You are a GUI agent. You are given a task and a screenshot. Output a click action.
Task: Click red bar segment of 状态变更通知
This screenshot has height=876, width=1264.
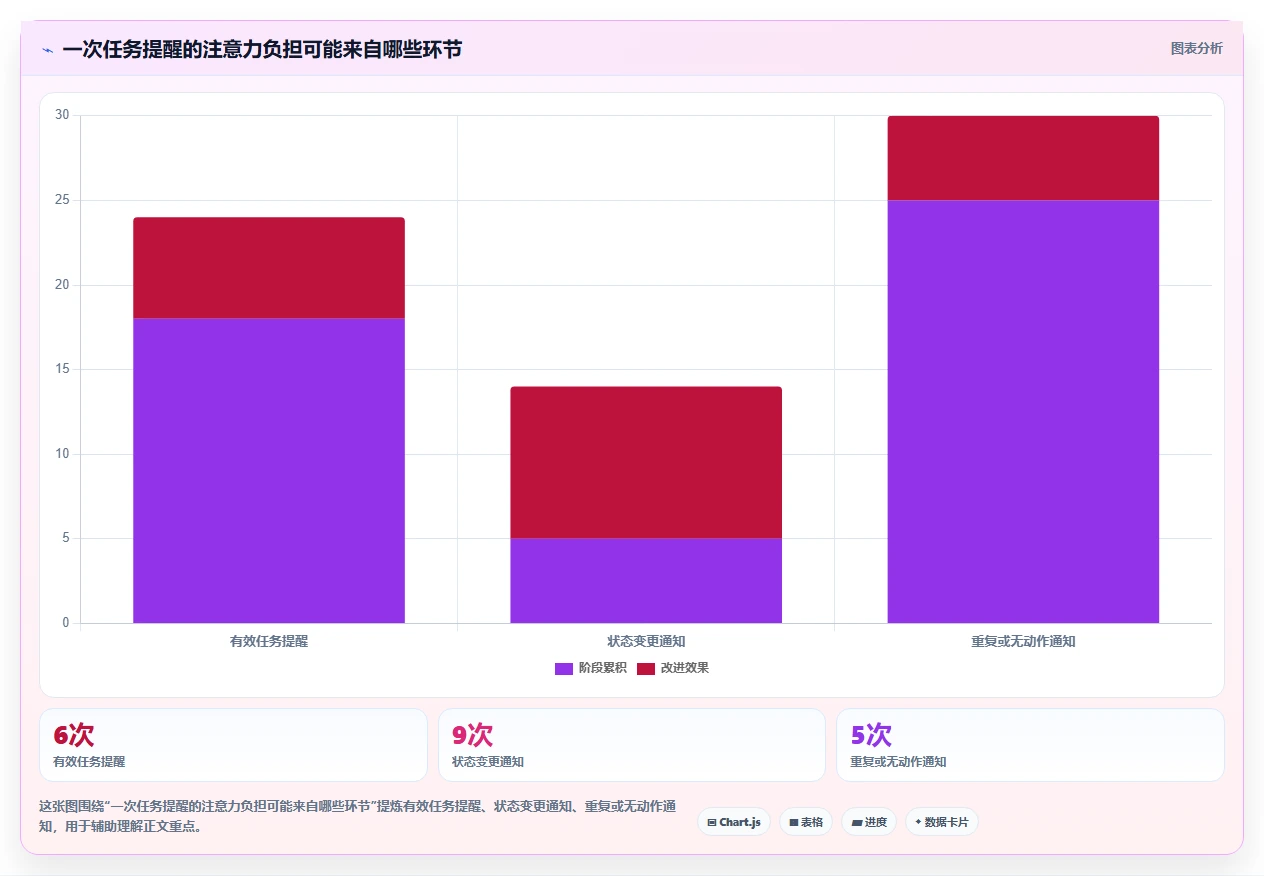coord(646,462)
